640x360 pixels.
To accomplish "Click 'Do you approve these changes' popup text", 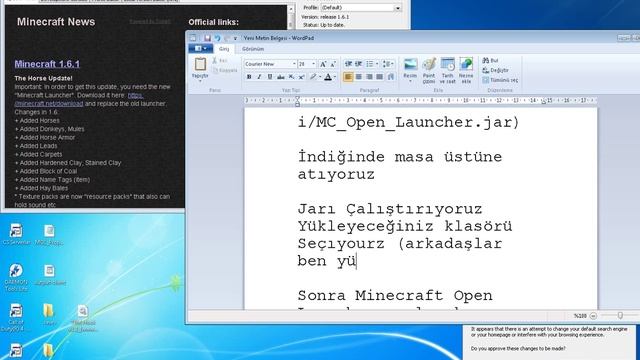I will (x=518, y=349).
